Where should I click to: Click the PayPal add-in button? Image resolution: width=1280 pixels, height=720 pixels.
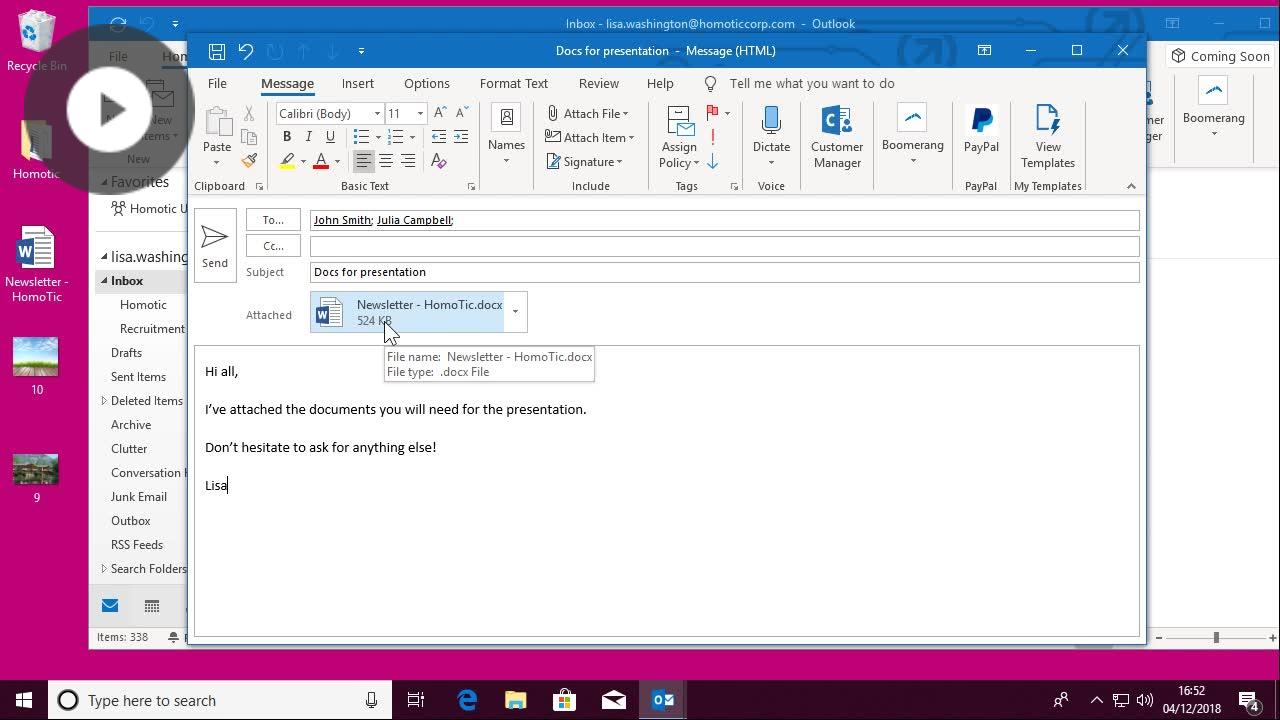981,129
